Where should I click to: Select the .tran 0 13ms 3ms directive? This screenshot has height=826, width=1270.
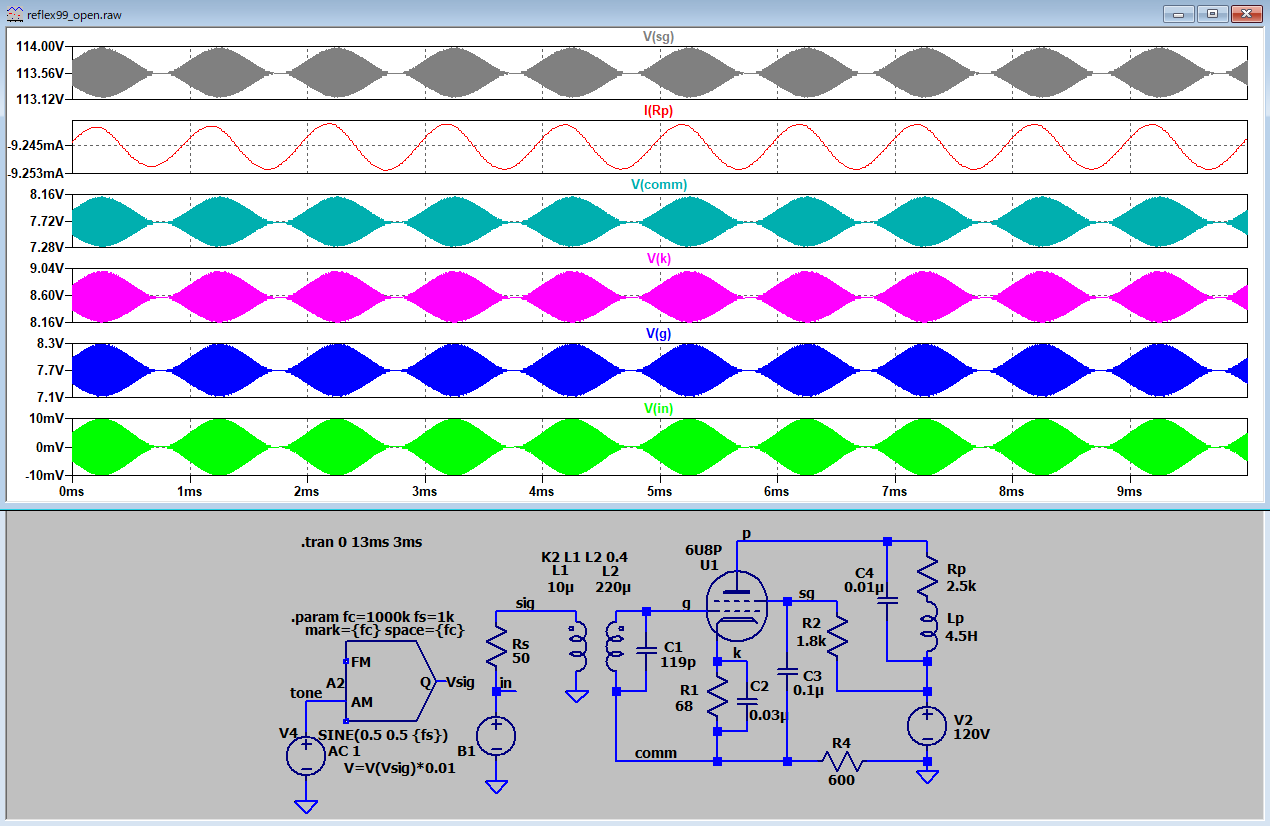point(361,542)
